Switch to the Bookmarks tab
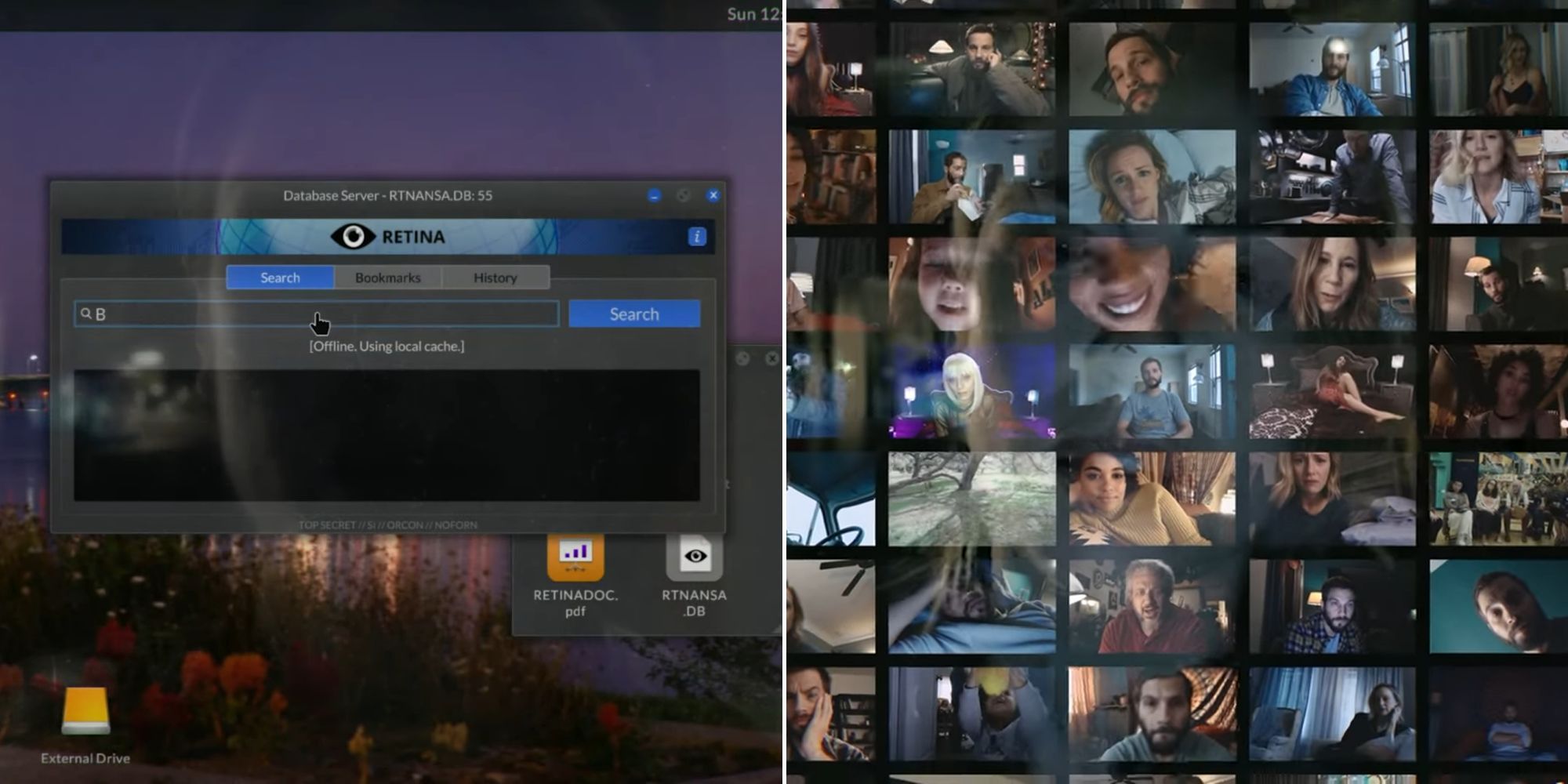 click(x=387, y=278)
